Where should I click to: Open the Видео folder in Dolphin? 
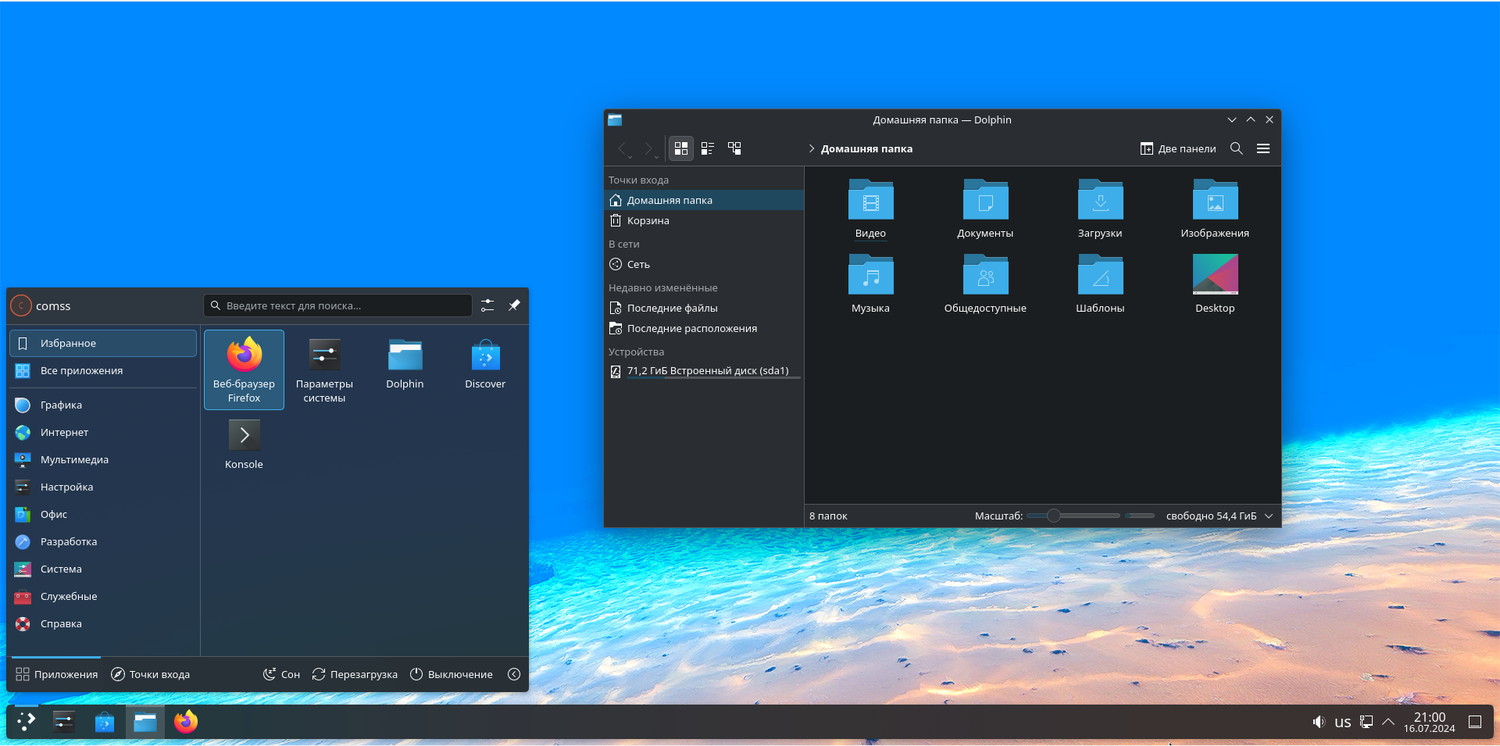coord(870,208)
